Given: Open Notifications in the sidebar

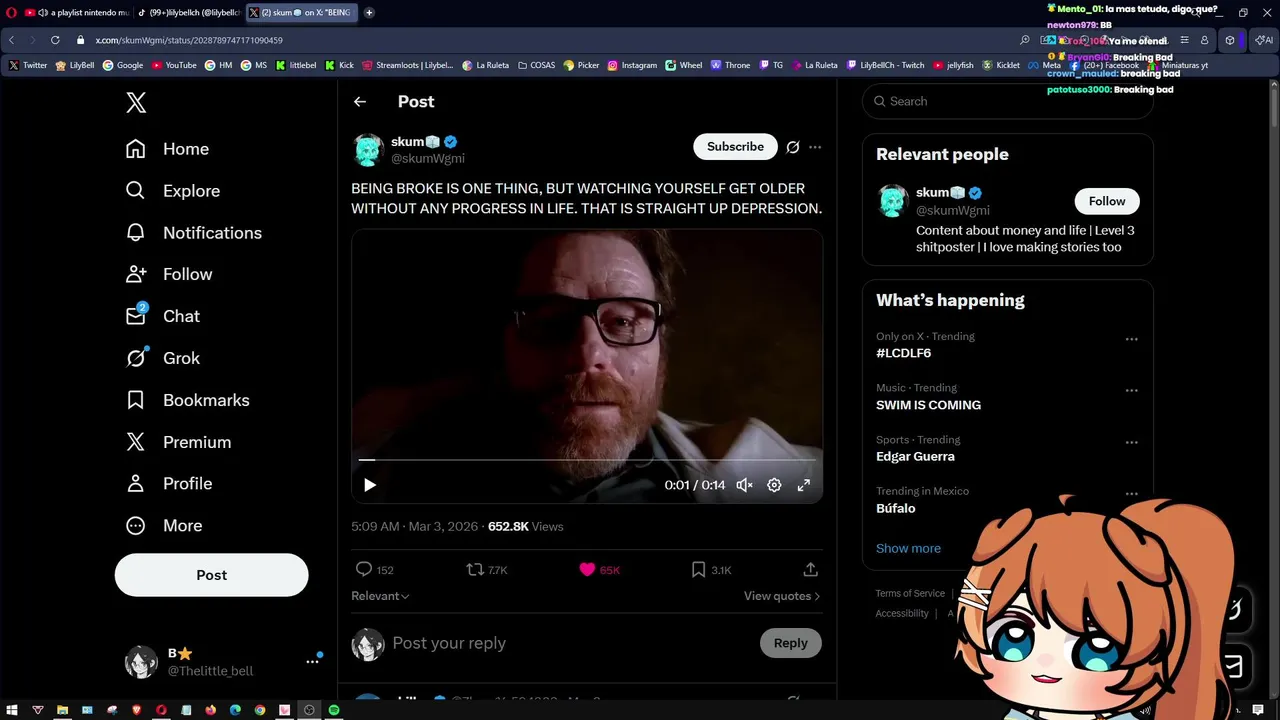Looking at the screenshot, I should coord(193,233).
